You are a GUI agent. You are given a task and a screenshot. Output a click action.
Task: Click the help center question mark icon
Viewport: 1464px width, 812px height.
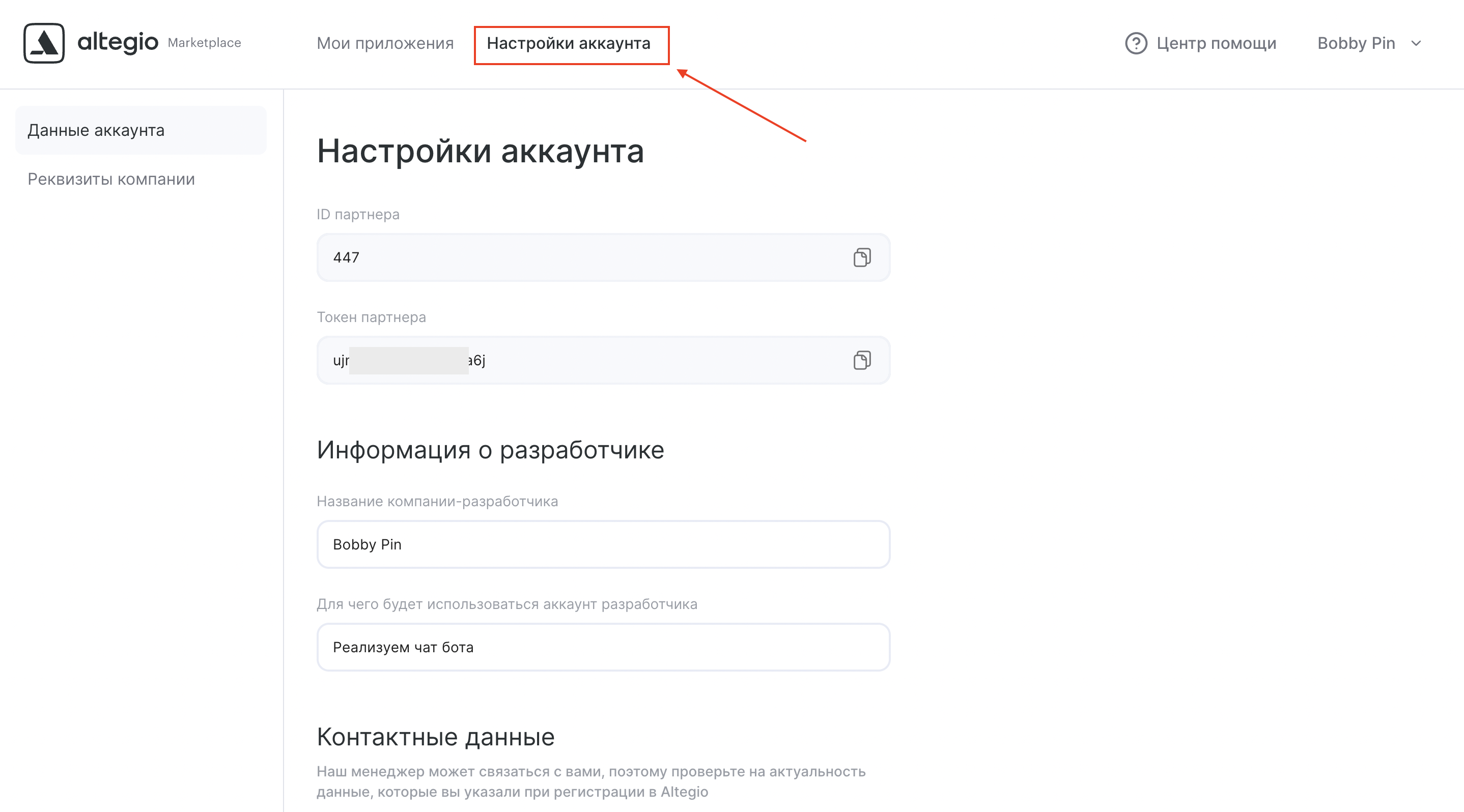point(1136,43)
